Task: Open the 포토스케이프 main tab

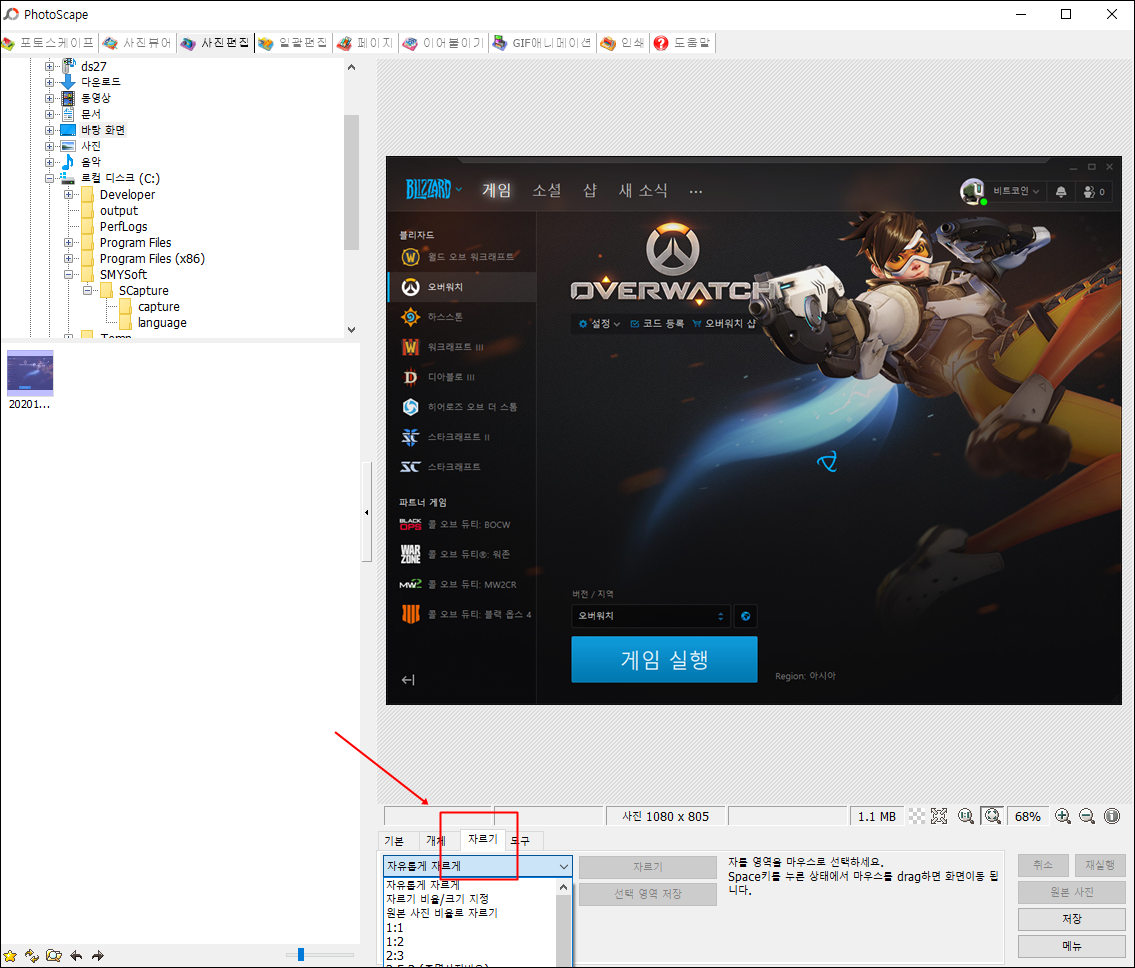Action: click(48, 43)
